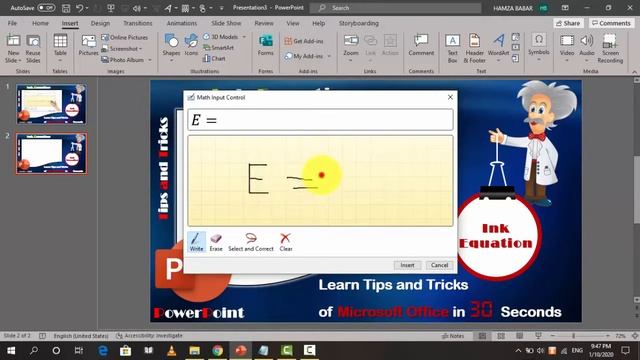Click Accessibility: Investigate in status bar

(149, 336)
